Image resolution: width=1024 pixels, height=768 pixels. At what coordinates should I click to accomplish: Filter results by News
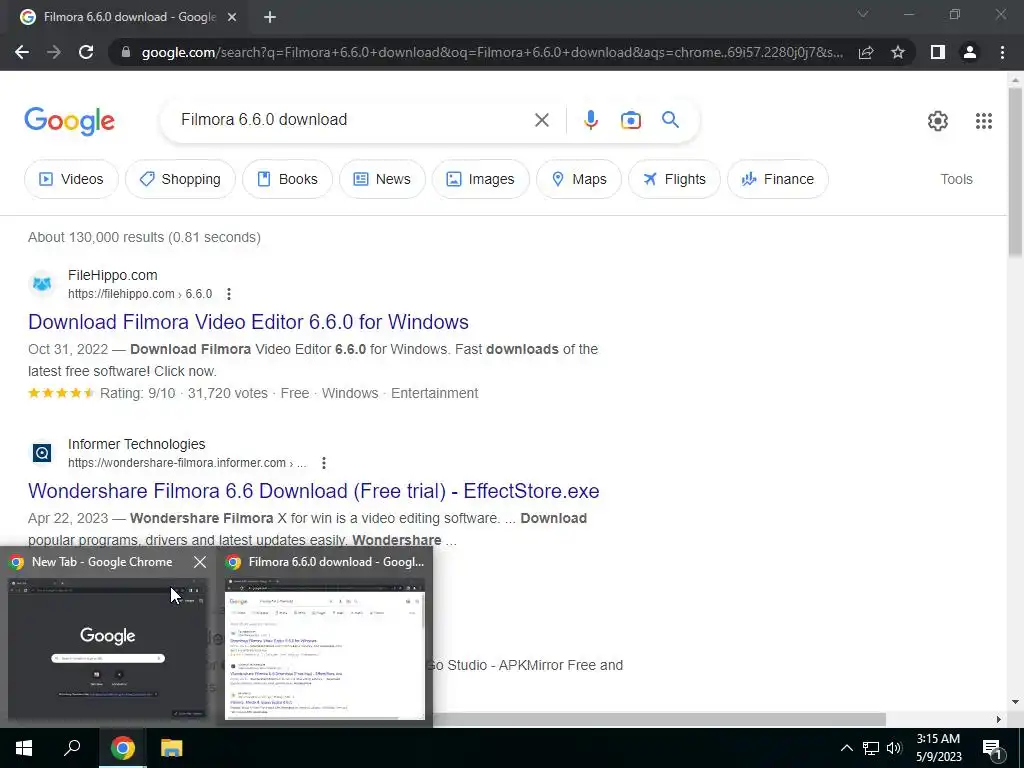pos(382,179)
